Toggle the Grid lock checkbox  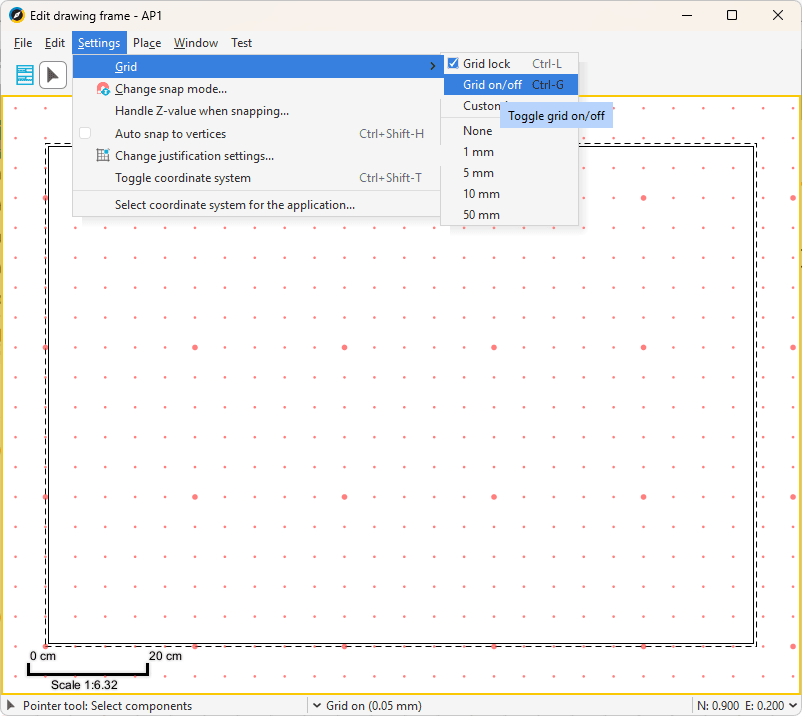pos(453,64)
